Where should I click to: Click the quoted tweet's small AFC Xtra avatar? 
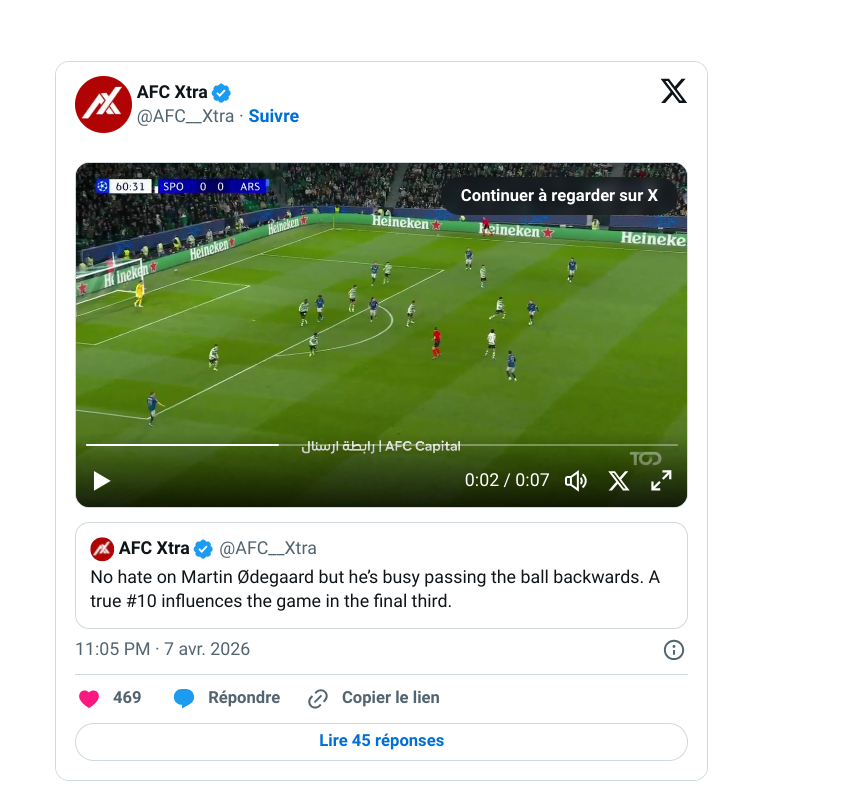(x=101, y=548)
